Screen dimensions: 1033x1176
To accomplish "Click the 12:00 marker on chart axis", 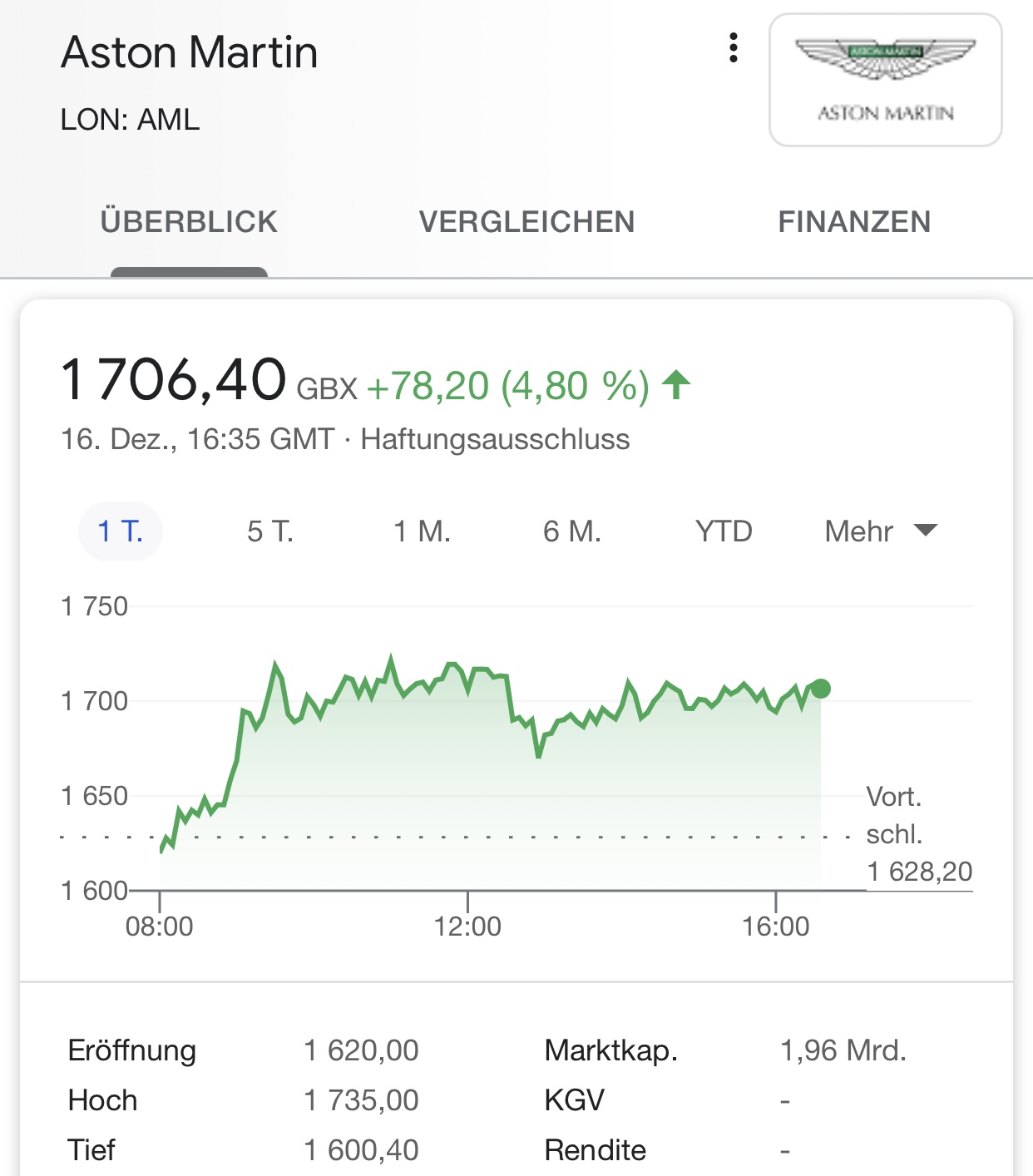I will 467,926.
